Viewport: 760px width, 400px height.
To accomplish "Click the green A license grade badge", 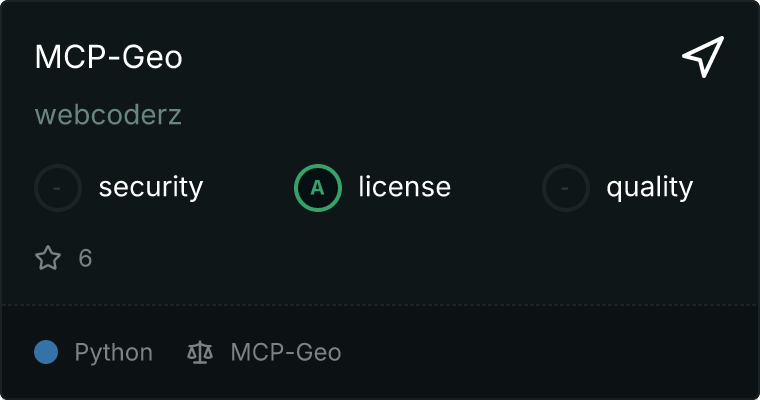I will click(317, 187).
